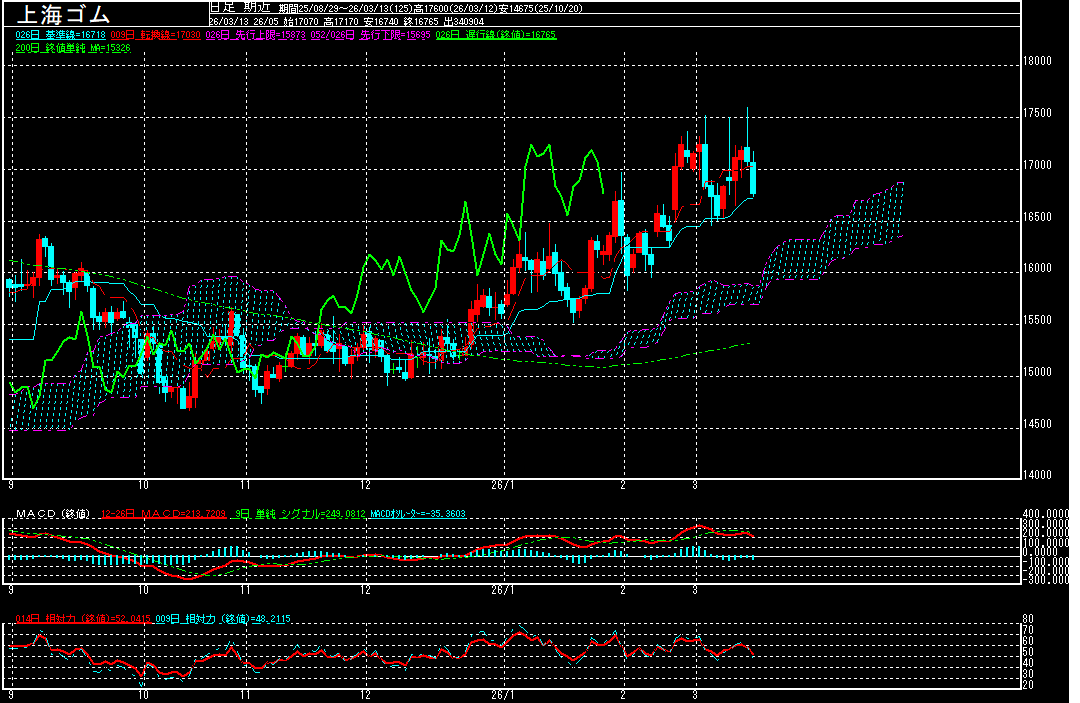
Task: Click the 18000 price axis label
Action: (1038, 61)
